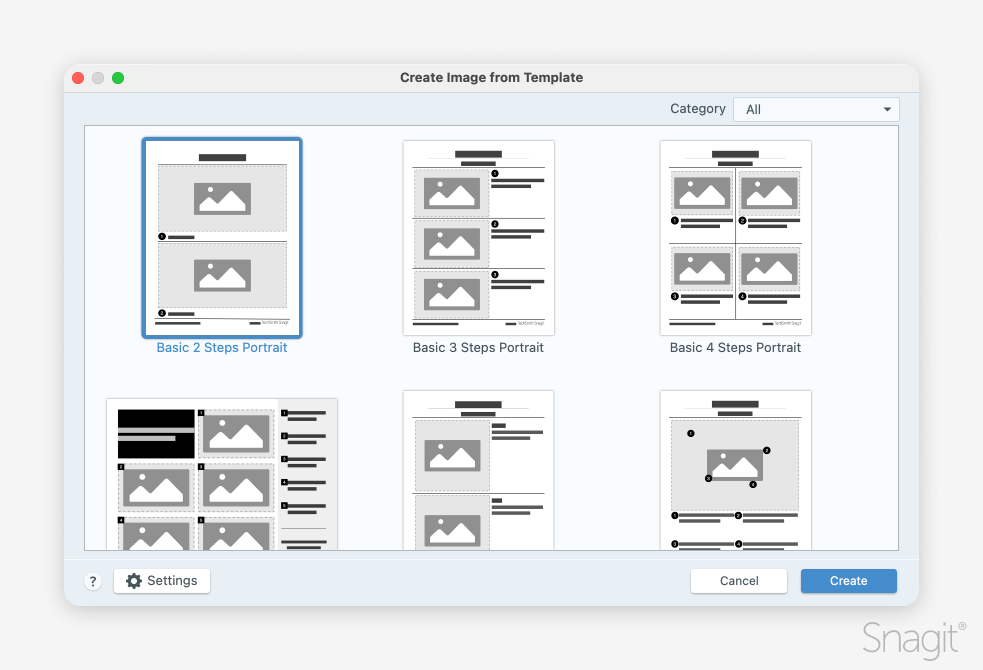This screenshot has height=670, width=983.
Task: Click the 'Basic 3 Steps Portrait' label
Action: (x=478, y=348)
